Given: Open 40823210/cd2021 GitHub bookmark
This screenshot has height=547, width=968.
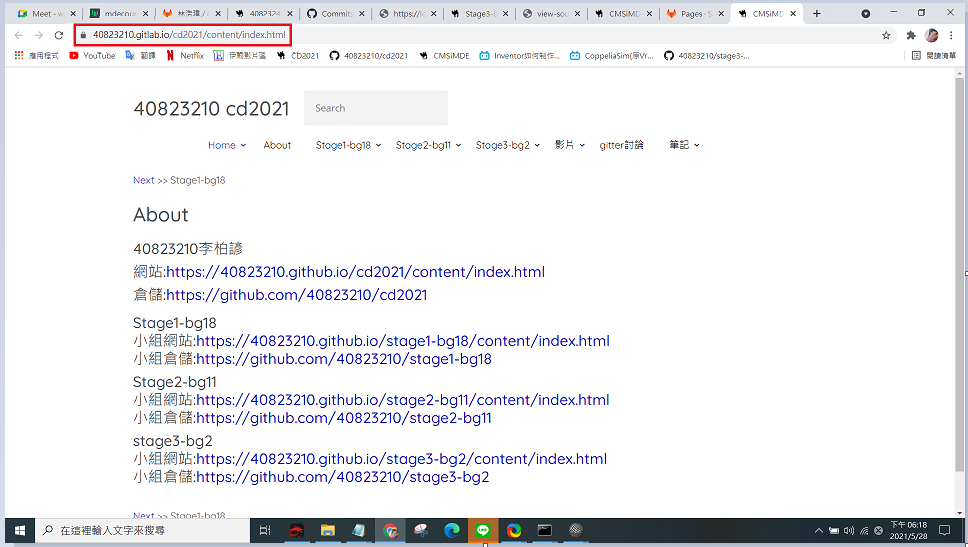Looking at the screenshot, I should [369, 56].
